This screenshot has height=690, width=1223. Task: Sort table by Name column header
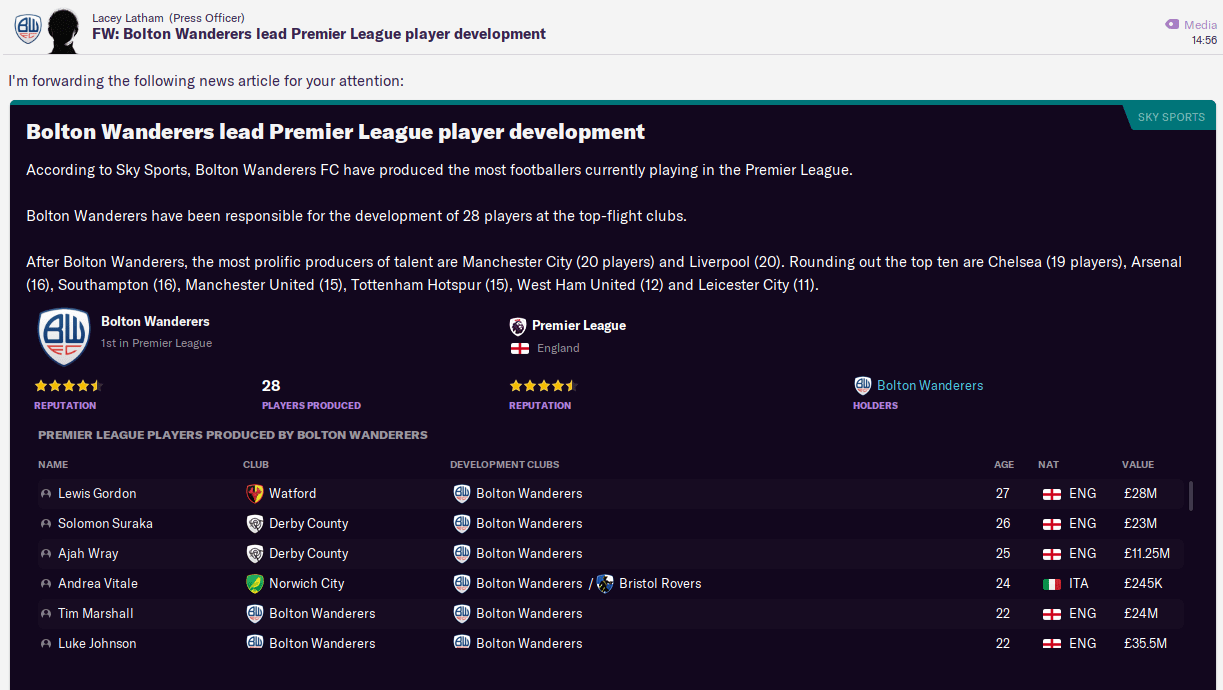[x=53, y=464]
